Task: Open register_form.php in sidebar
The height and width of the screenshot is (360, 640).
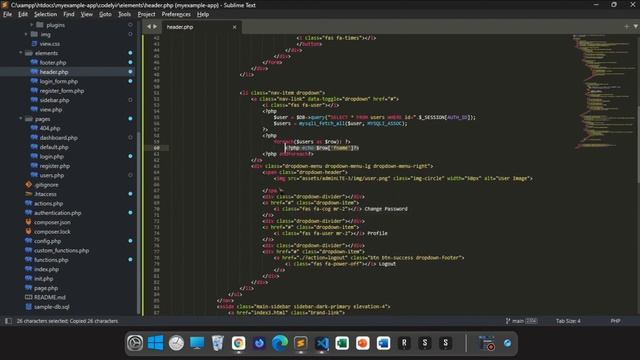Action: pos(62,91)
